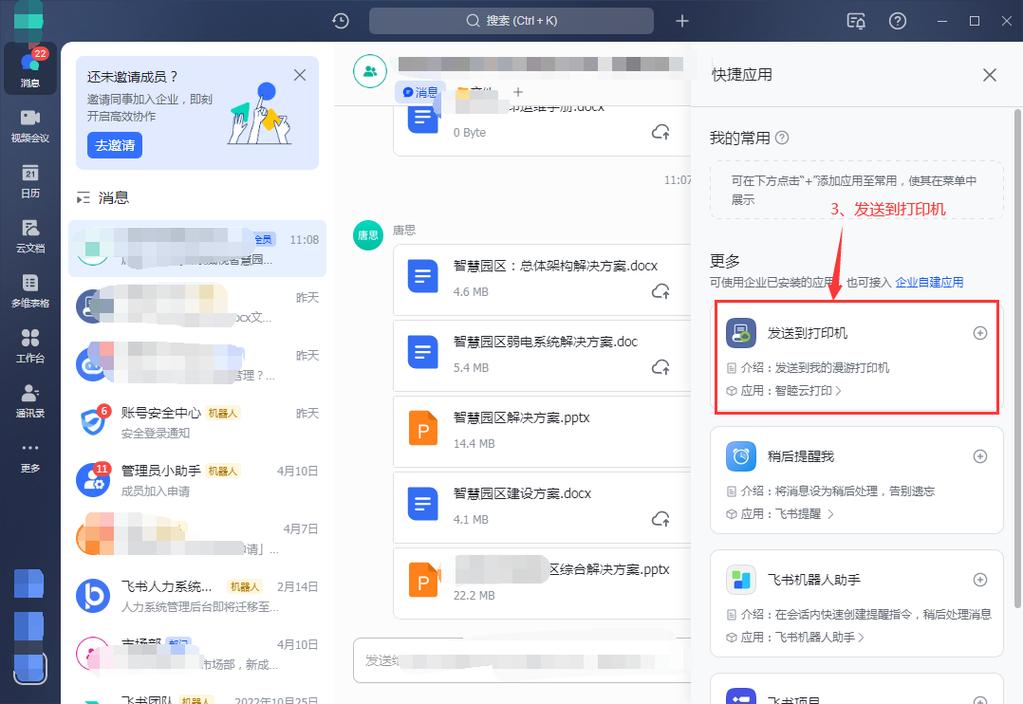Add 发送到打印机 to frequently used apps
Image resolution: width=1023 pixels, height=704 pixels.
tap(980, 333)
